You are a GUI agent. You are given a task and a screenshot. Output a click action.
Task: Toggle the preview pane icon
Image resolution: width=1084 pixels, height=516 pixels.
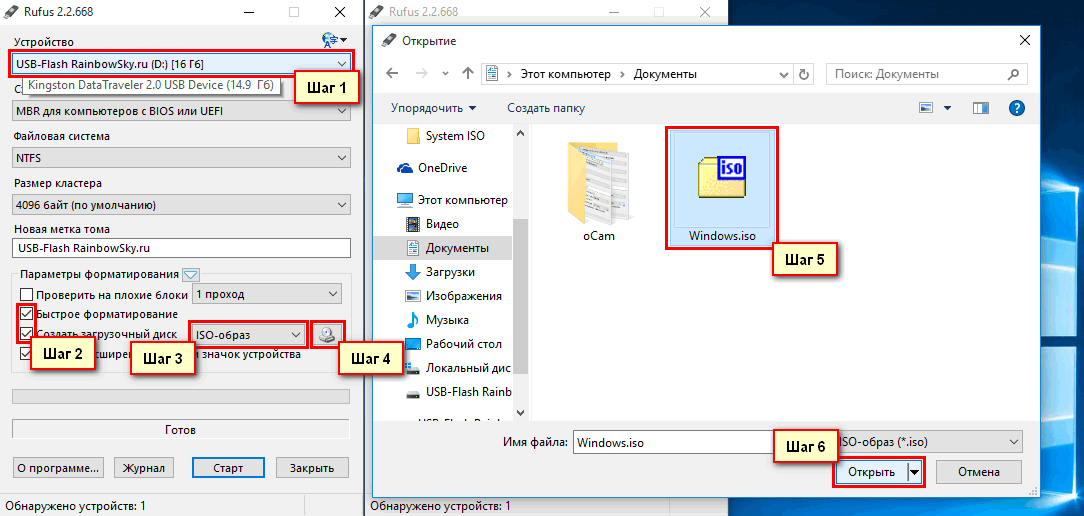[x=980, y=108]
